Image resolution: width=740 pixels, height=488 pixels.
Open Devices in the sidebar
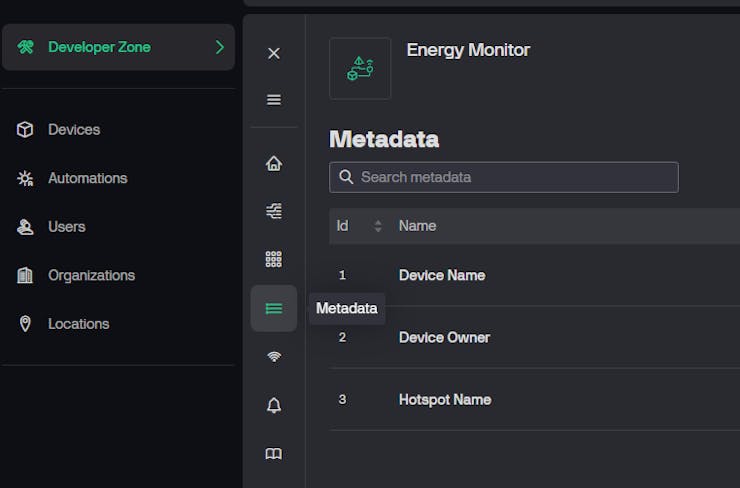pos(73,130)
